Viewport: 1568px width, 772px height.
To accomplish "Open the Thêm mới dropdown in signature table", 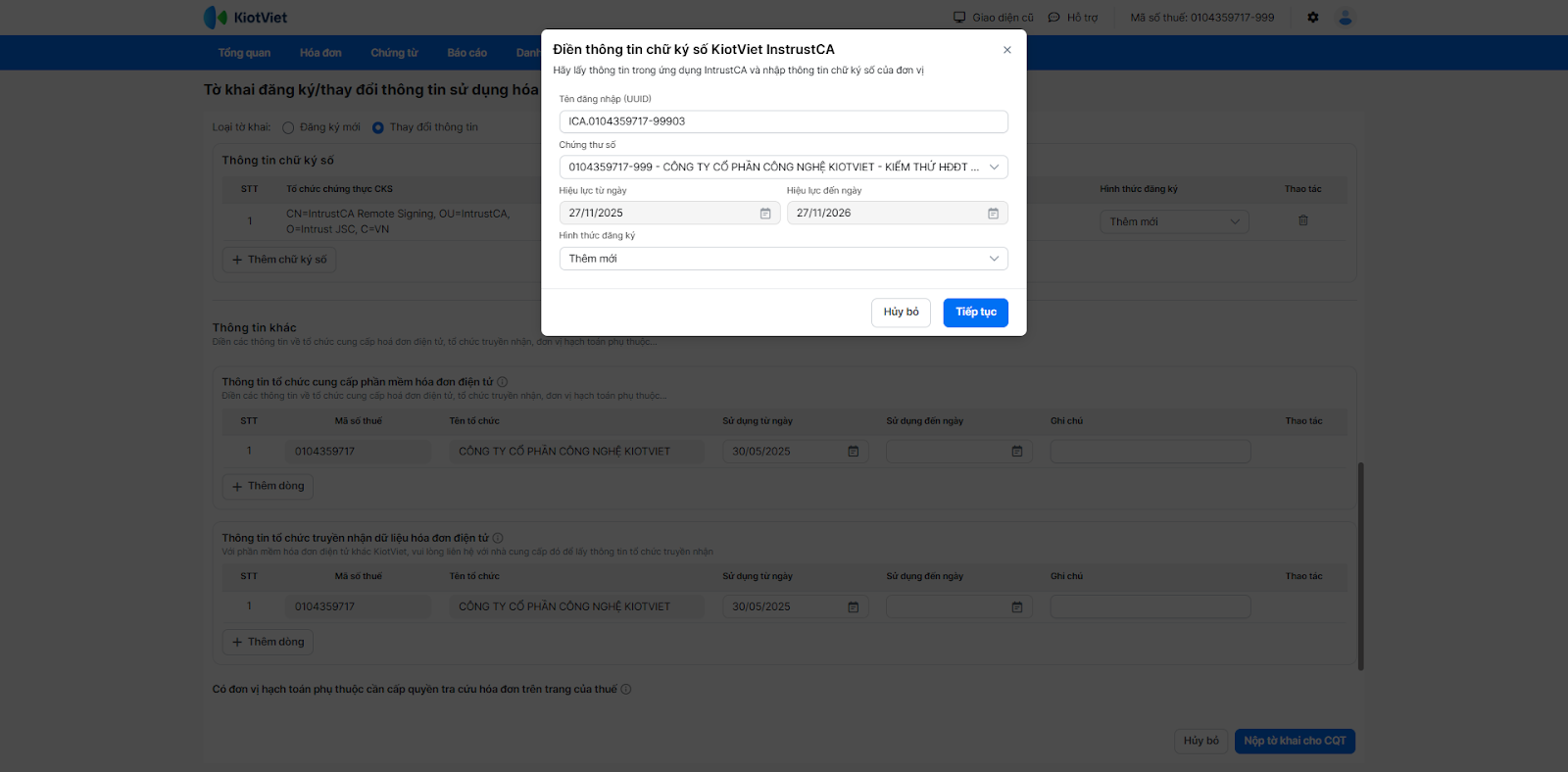I will point(1174,222).
